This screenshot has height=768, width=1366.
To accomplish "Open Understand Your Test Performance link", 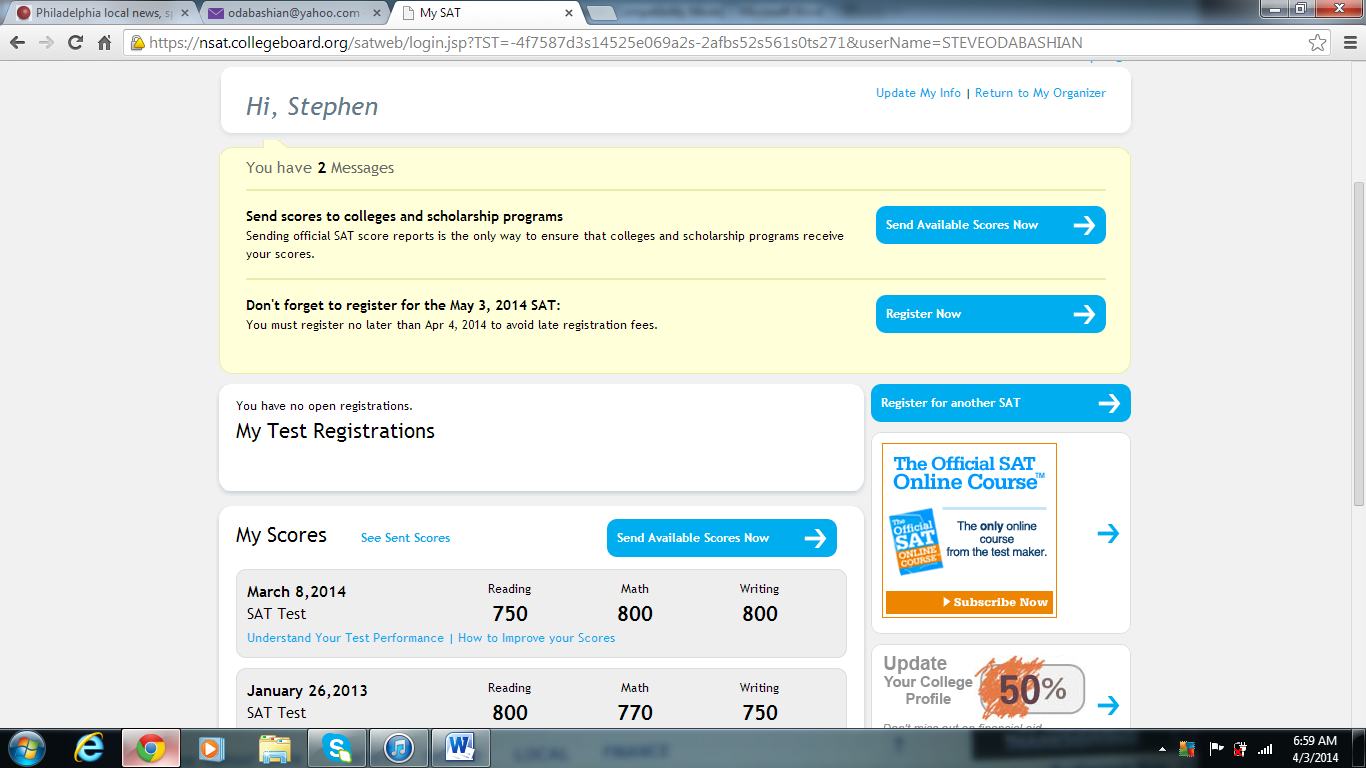I will (x=345, y=638).
